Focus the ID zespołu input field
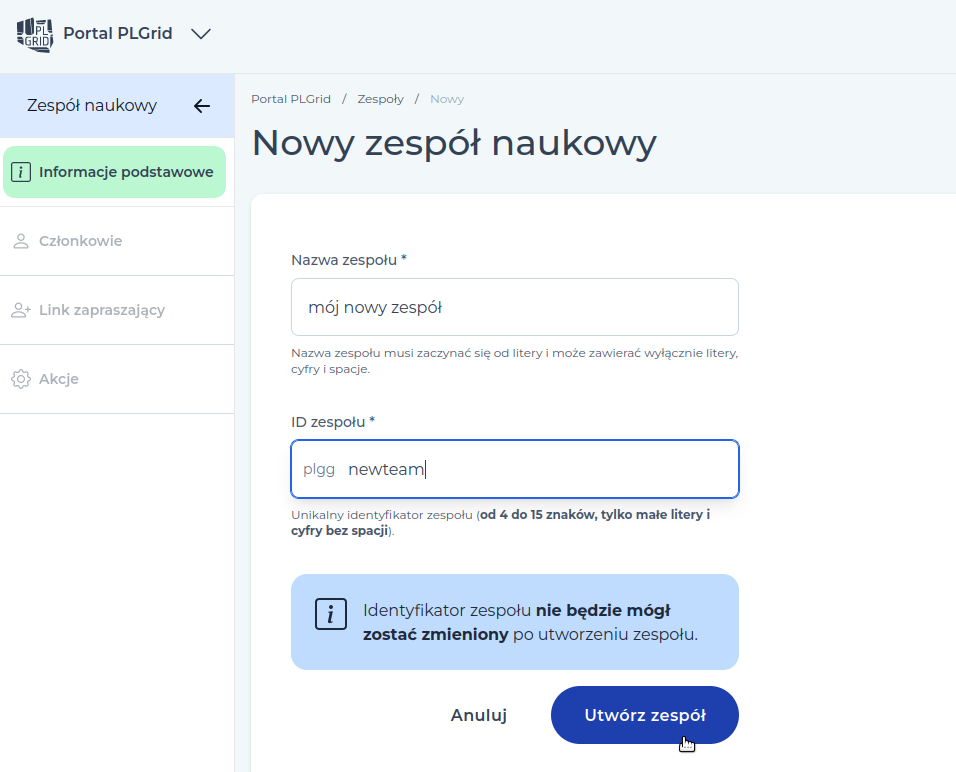Viewport: 956px width, 772px height. pyautogui.click(x=515, y=469)
